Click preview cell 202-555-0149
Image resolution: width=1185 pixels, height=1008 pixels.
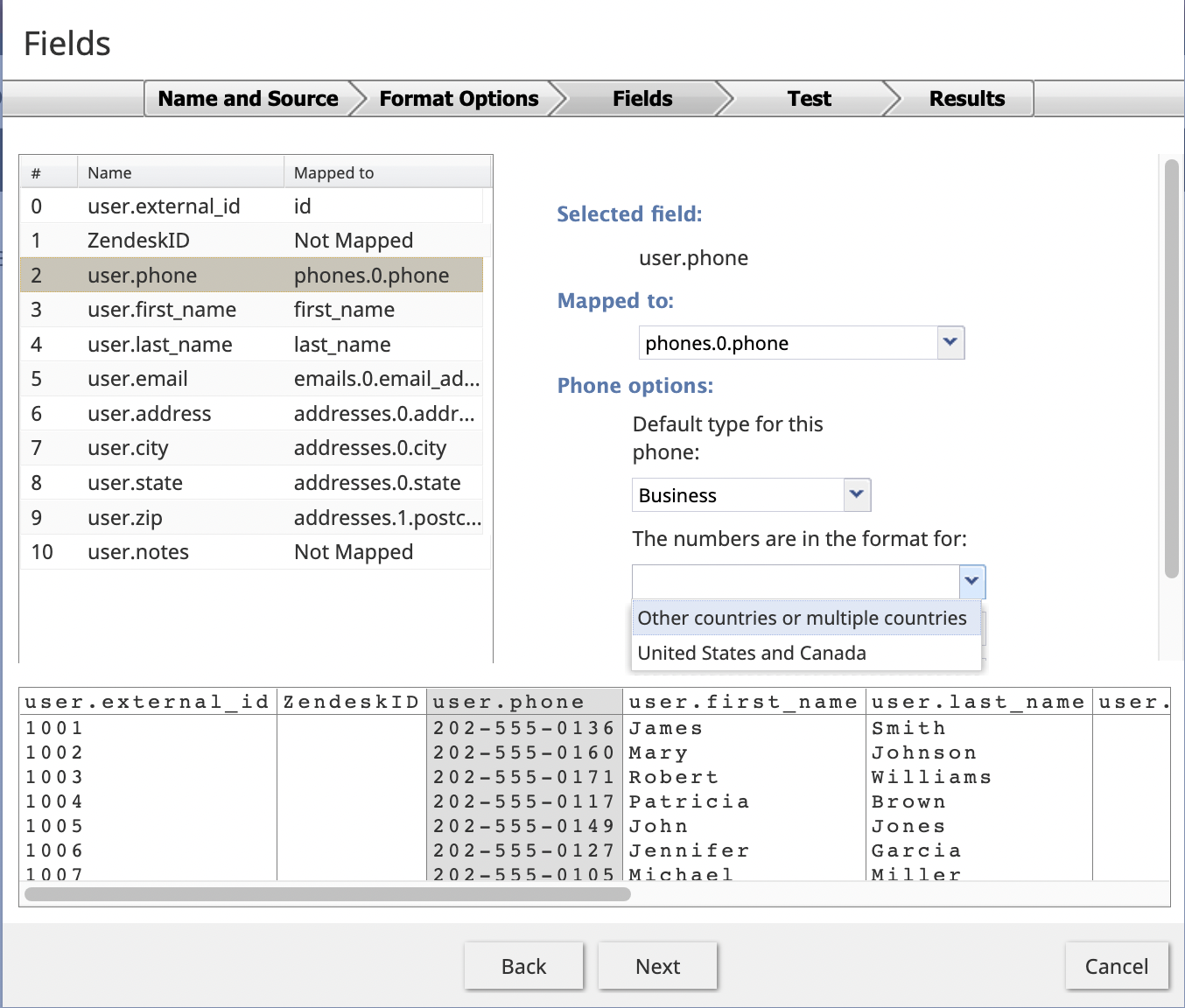pyautogui.click(x=524, y=826)
